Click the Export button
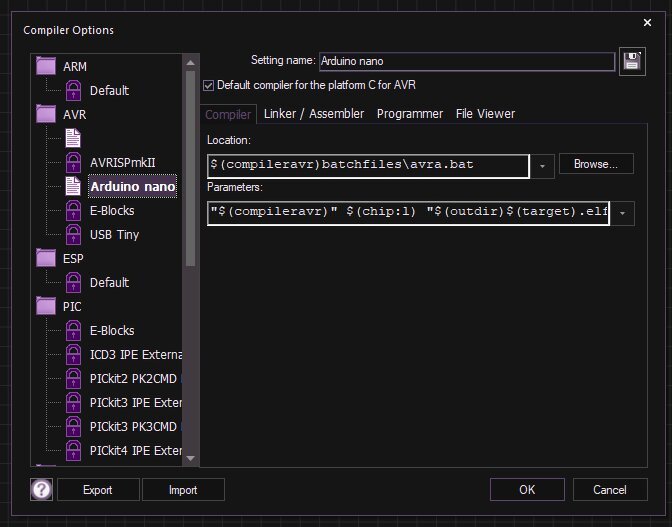This screenshot has width=672, height=527. coord(98,490)
